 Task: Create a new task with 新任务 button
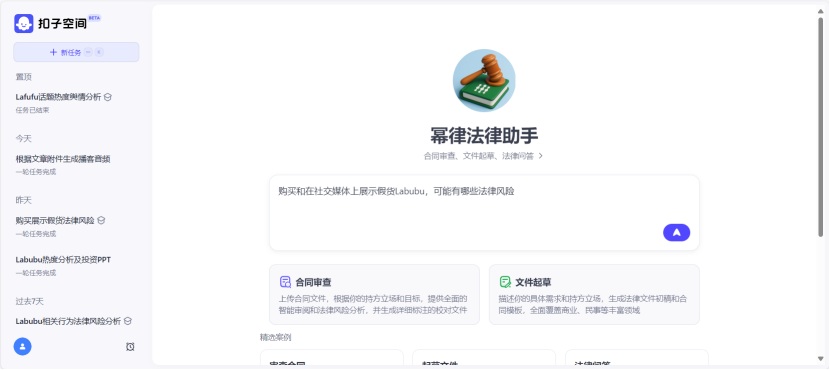[76, 52]
